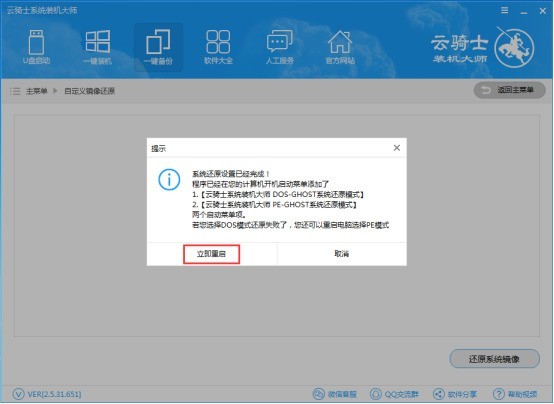
Task: Open the U盘启动 tool
Action: coord(36,47)
